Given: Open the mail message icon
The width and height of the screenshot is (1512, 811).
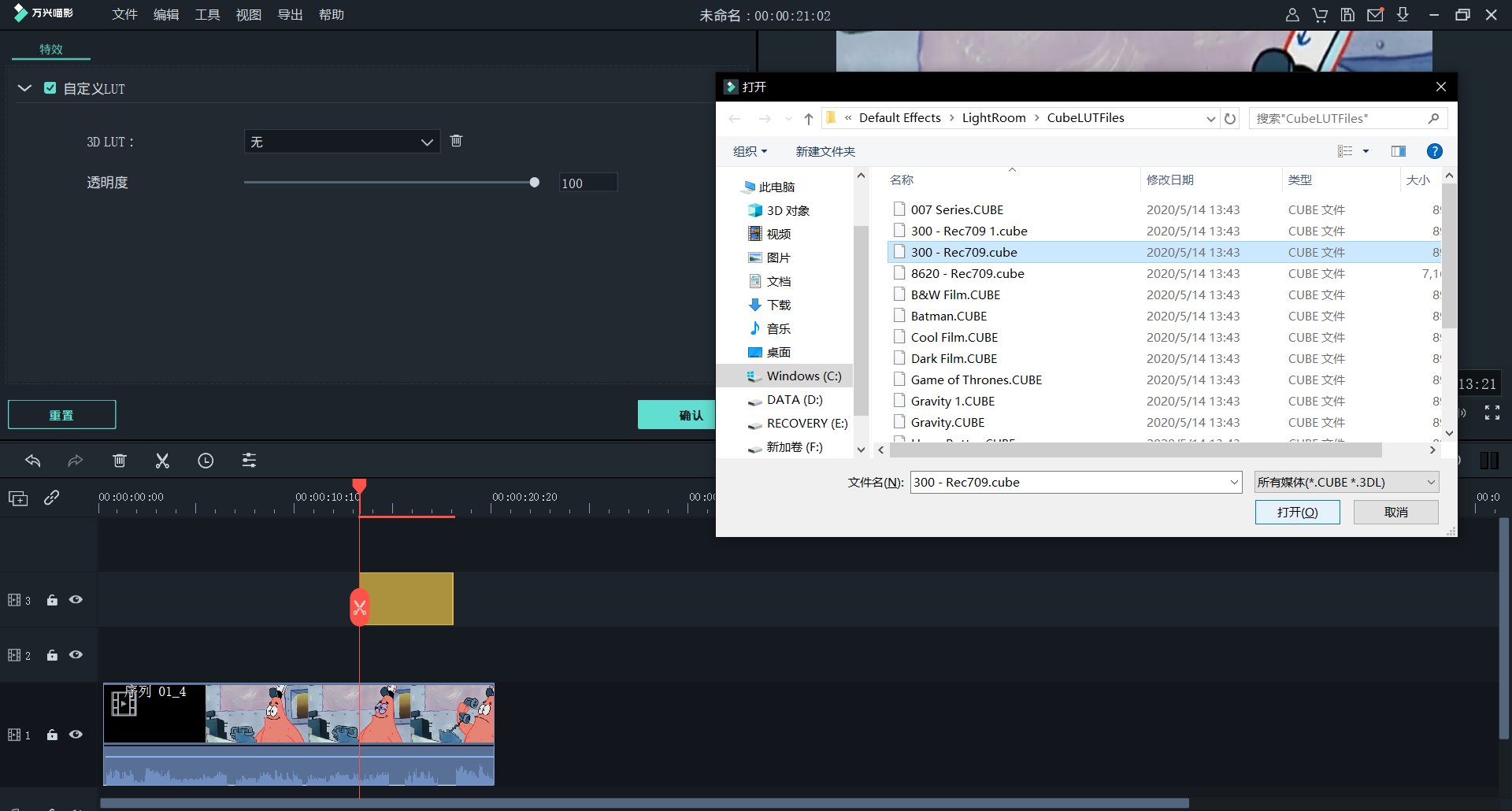Looking at the screenshot, I should (x=1375, y=15).
